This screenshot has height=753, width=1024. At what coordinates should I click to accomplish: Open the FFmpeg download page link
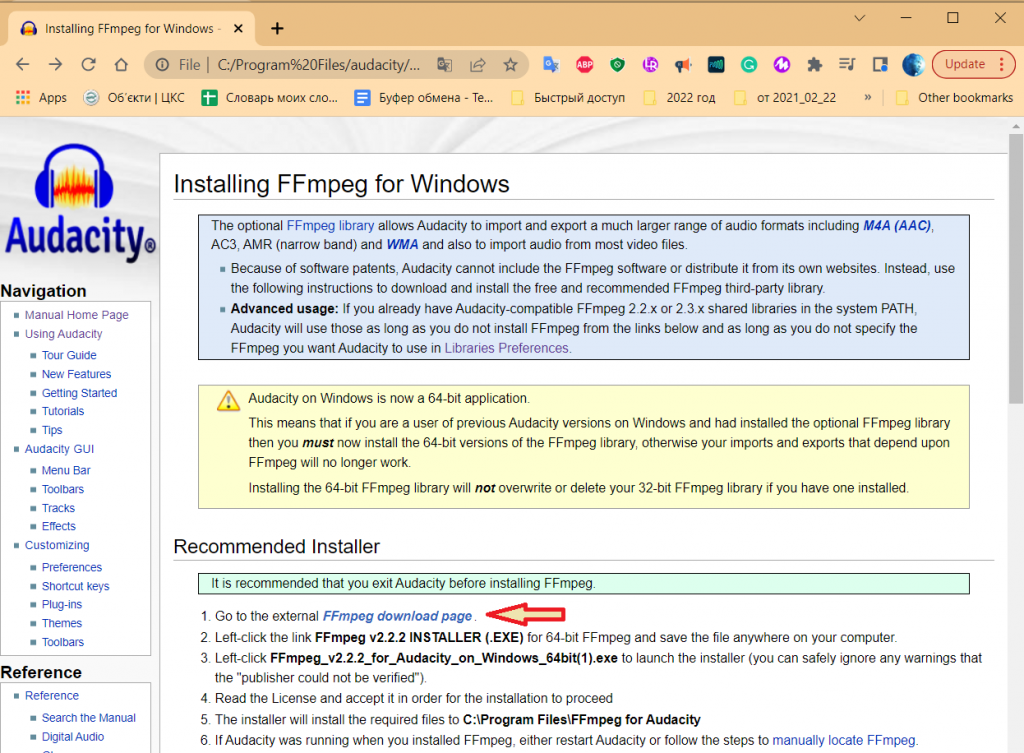click(x=397, y=617)
